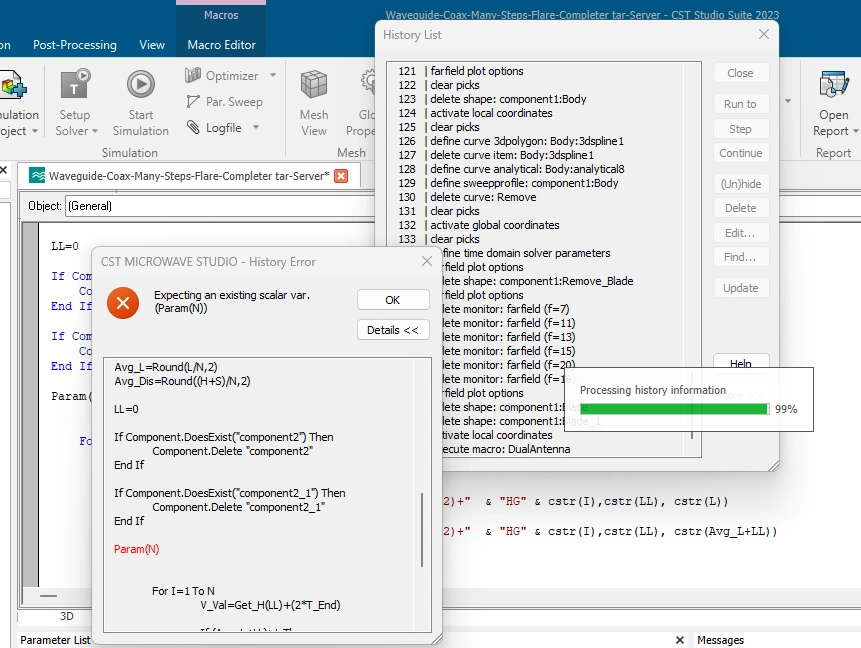Open the Optimizer tool
The width and height of the screenshot is (861, 648).
point(221,75)
